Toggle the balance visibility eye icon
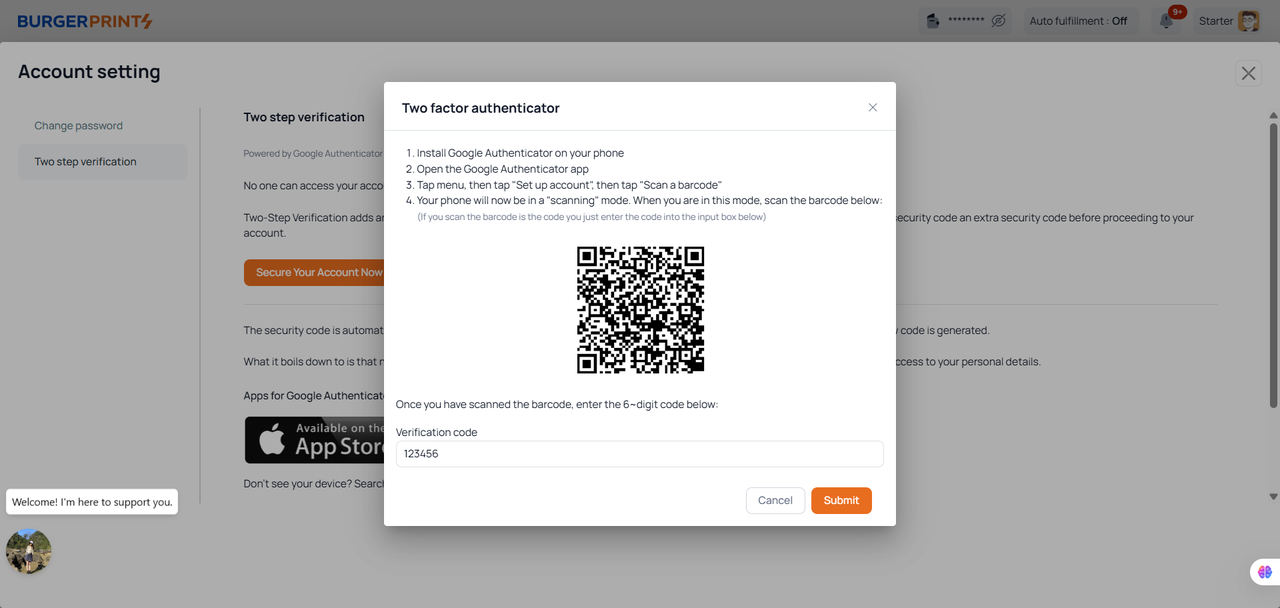The width and height of the screenshot is (1280, 608). tap(998, 21)
